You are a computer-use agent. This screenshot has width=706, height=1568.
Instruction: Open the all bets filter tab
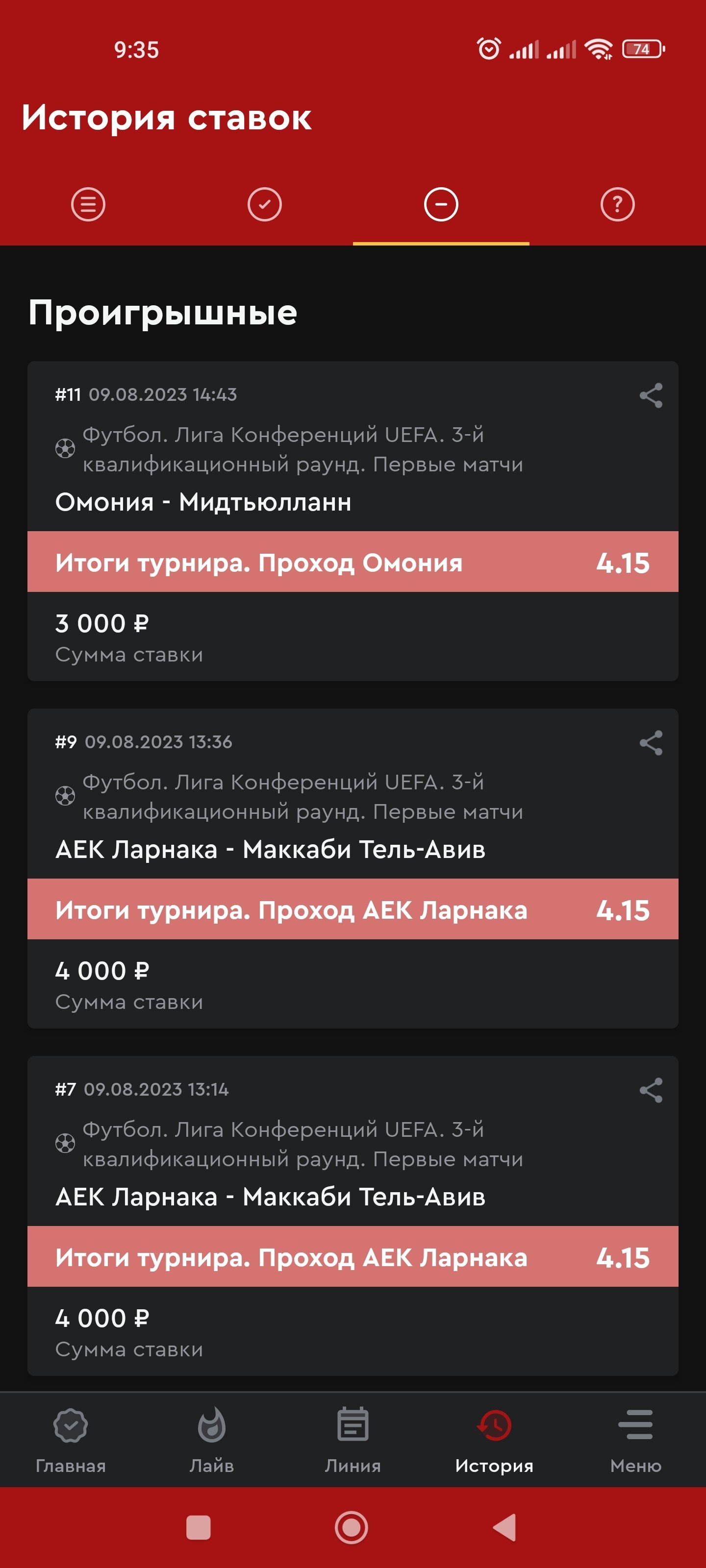(88, 204)
